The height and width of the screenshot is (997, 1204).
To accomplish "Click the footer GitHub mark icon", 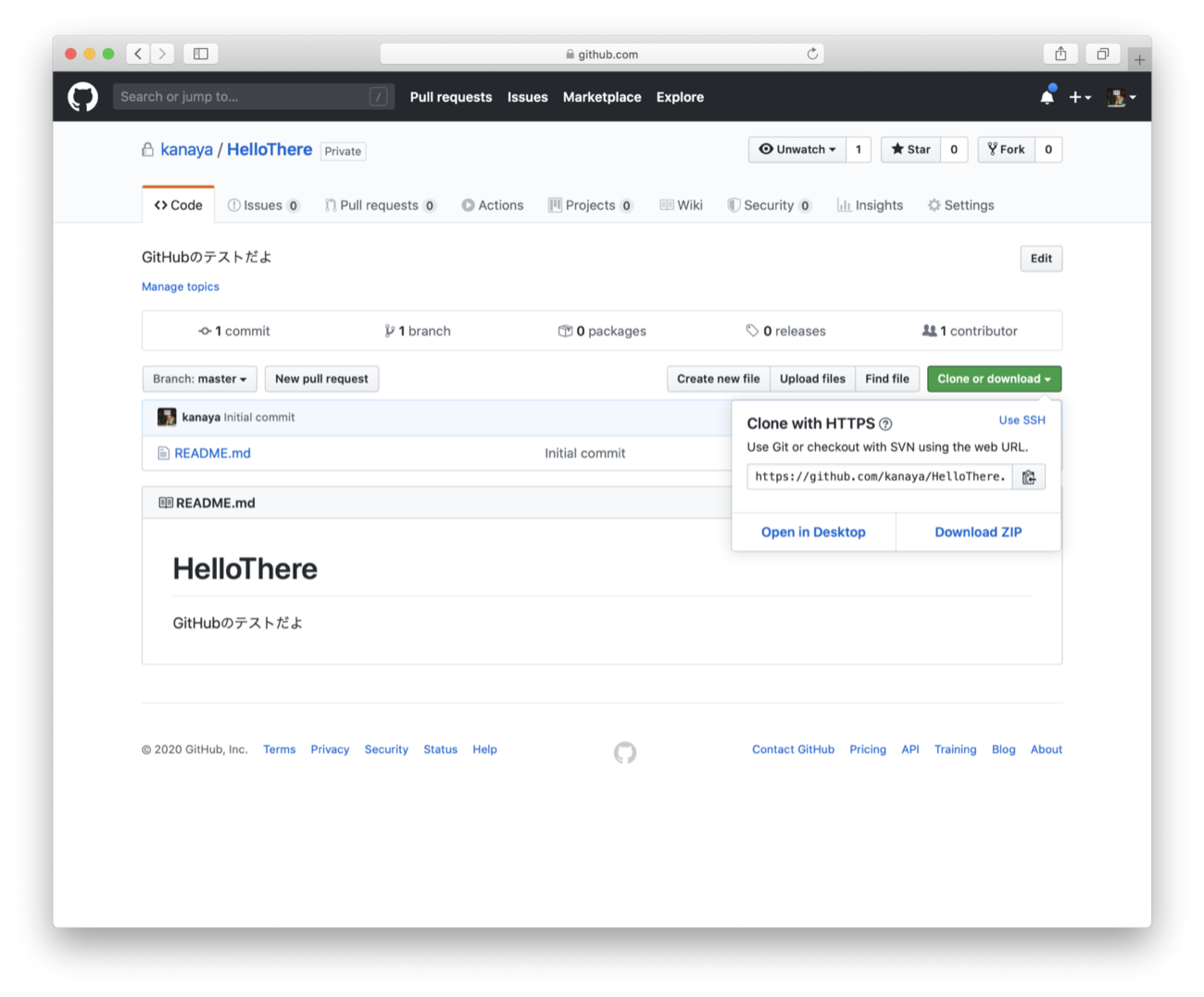I will pyautogui.click(x=625, y=752).
